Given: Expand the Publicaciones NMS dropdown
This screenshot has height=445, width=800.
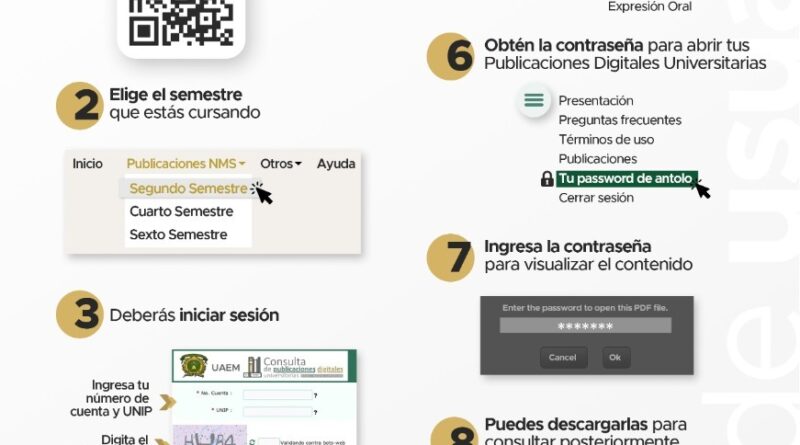Looking at the screenshot, I should tap(186, 164).
